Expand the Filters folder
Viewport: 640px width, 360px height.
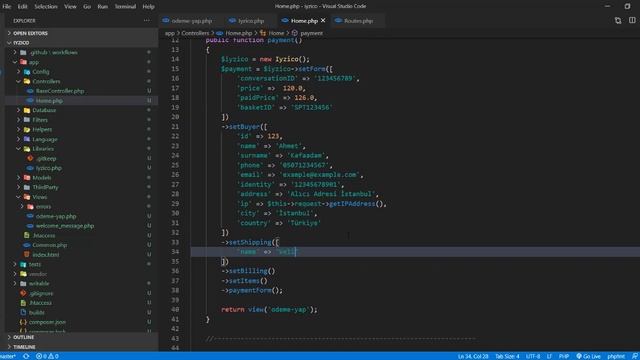[x=18, y=120]
